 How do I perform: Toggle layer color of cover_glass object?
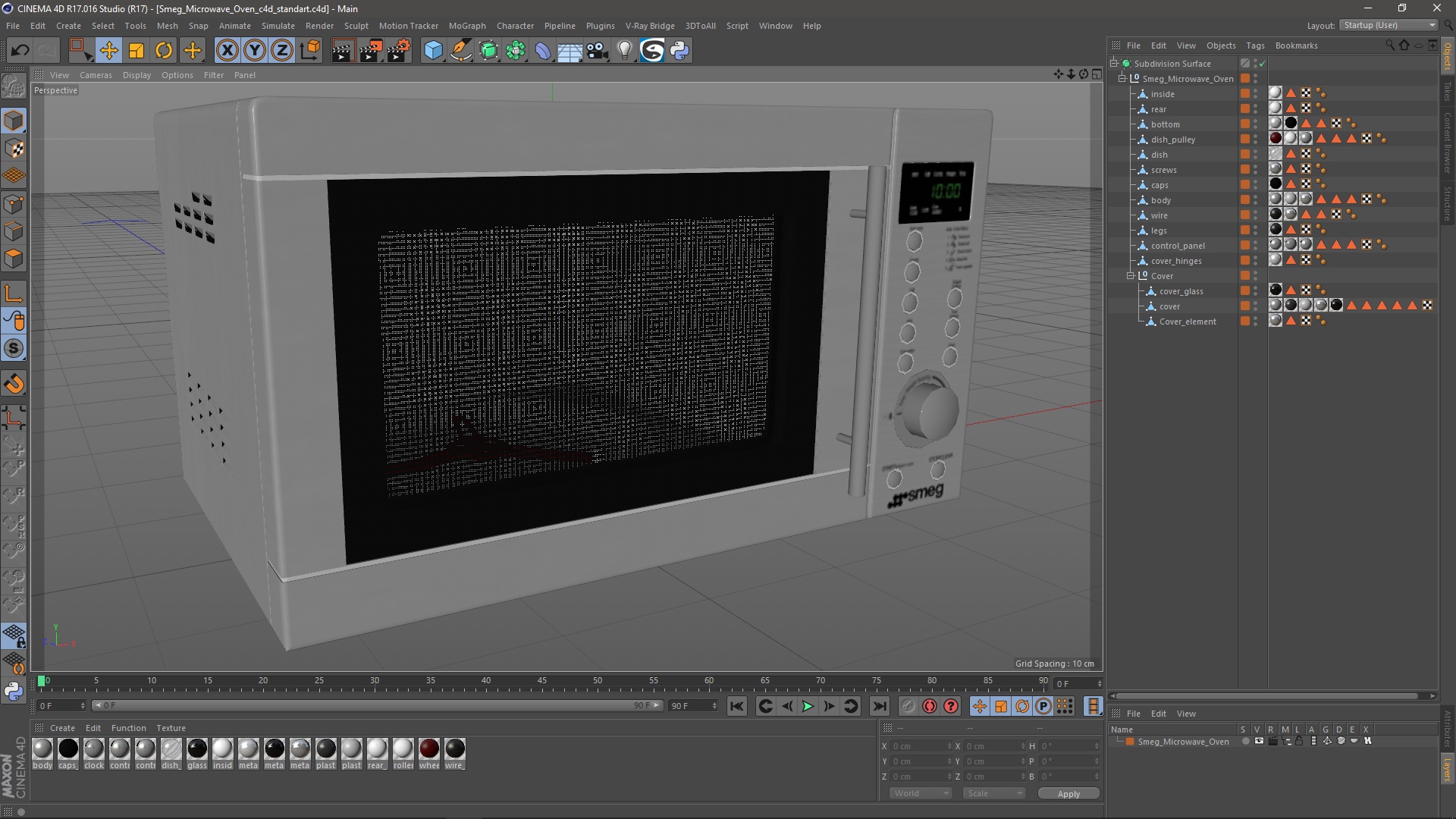click(1245, 291)
